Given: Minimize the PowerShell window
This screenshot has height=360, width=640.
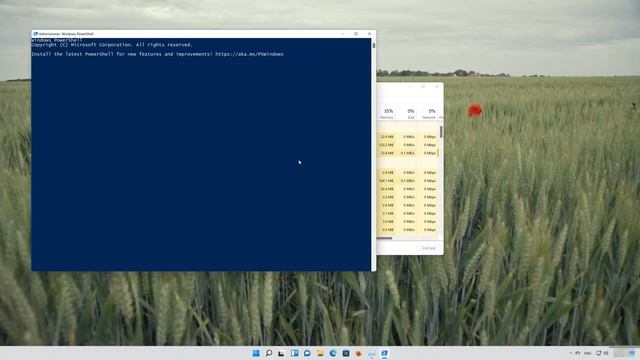Looking at the screenshot, I should (342, 34).
